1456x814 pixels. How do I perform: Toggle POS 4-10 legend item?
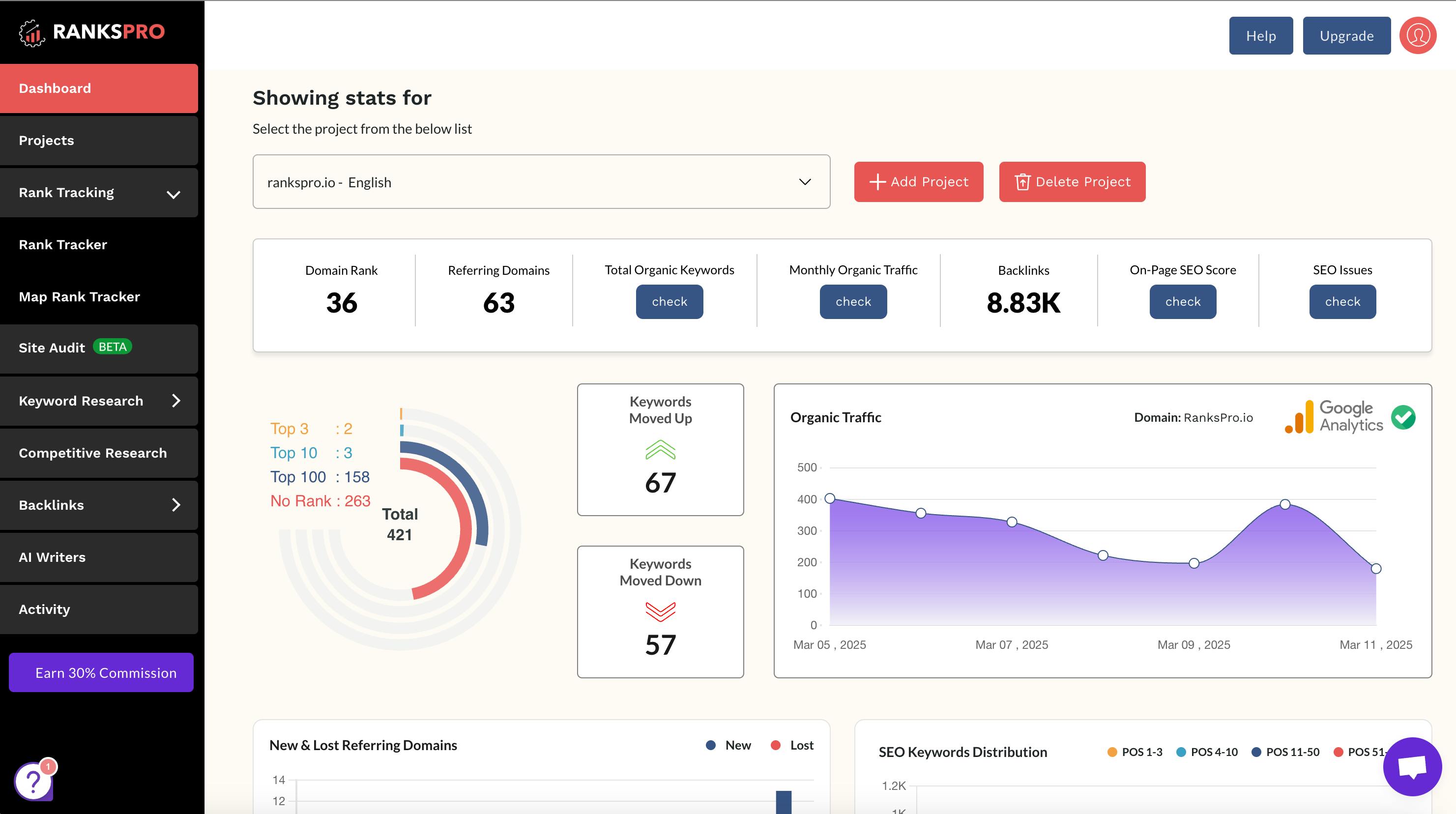(x=1207, y=753)
